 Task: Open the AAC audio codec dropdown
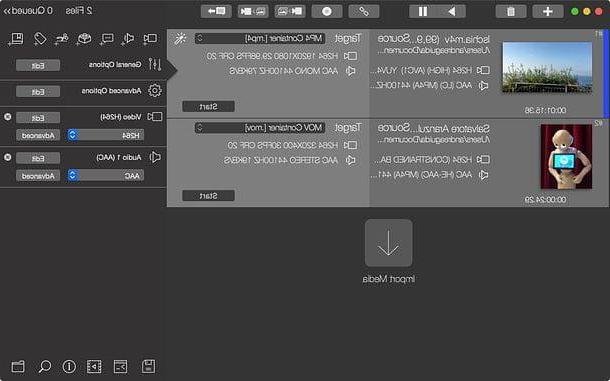pos(105,176)
